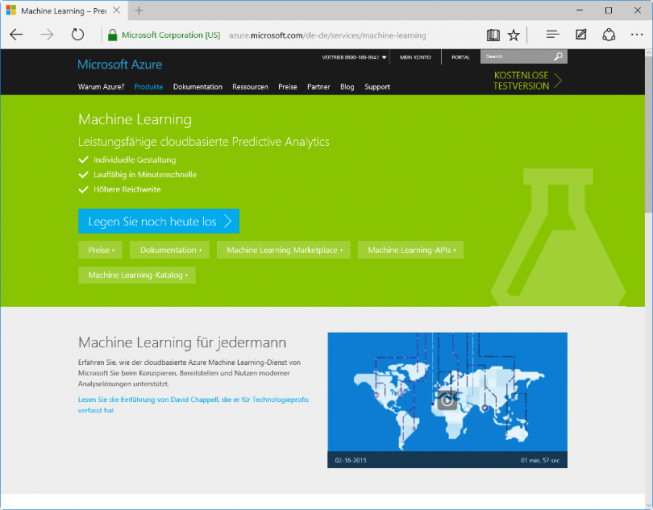Viewport: 653px width, 510px height.
Task: Click video duration 01 min, 57 sec
Action: 540,460
